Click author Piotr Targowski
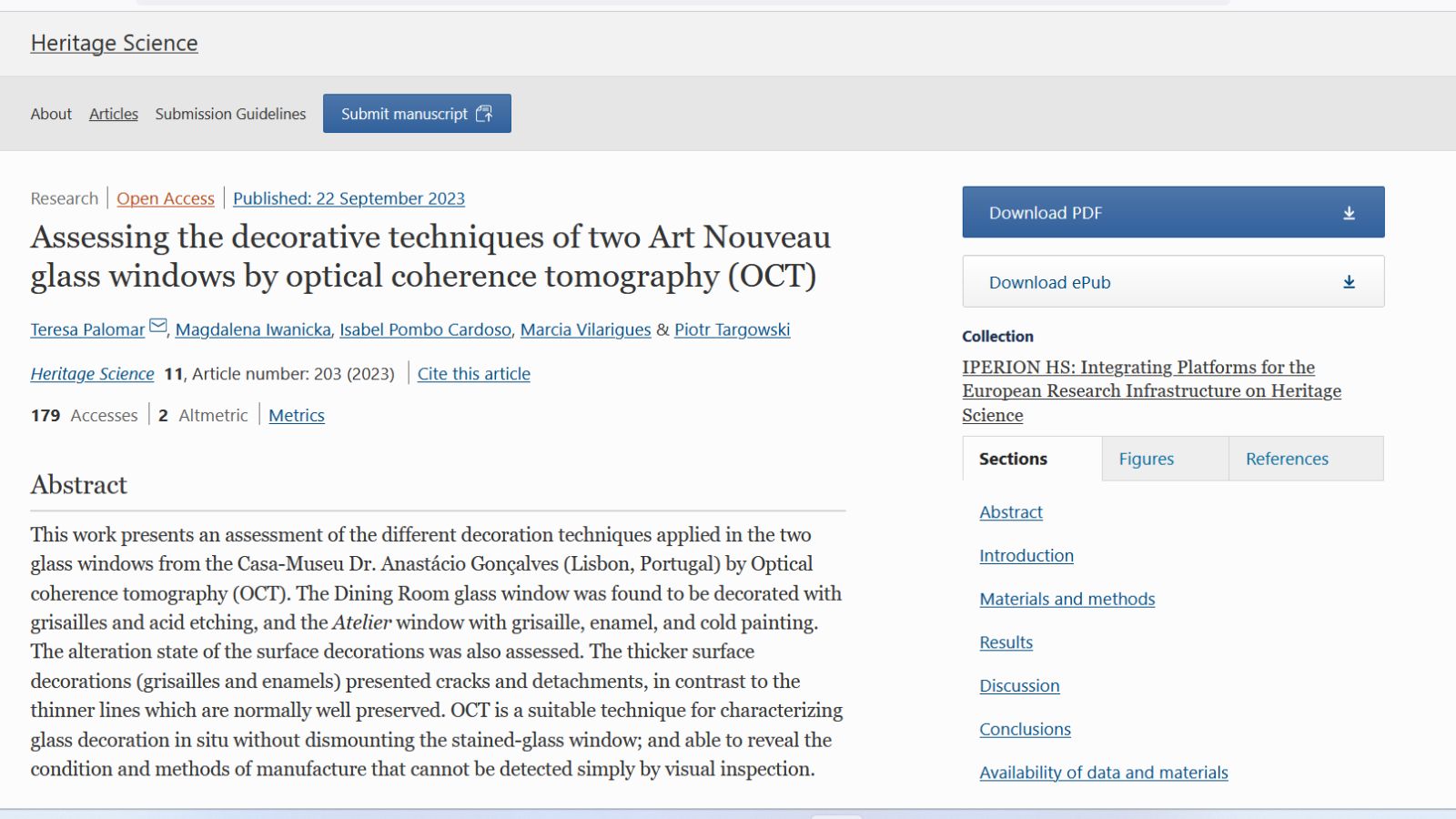The image size is (1456, 819). [732, 329]
